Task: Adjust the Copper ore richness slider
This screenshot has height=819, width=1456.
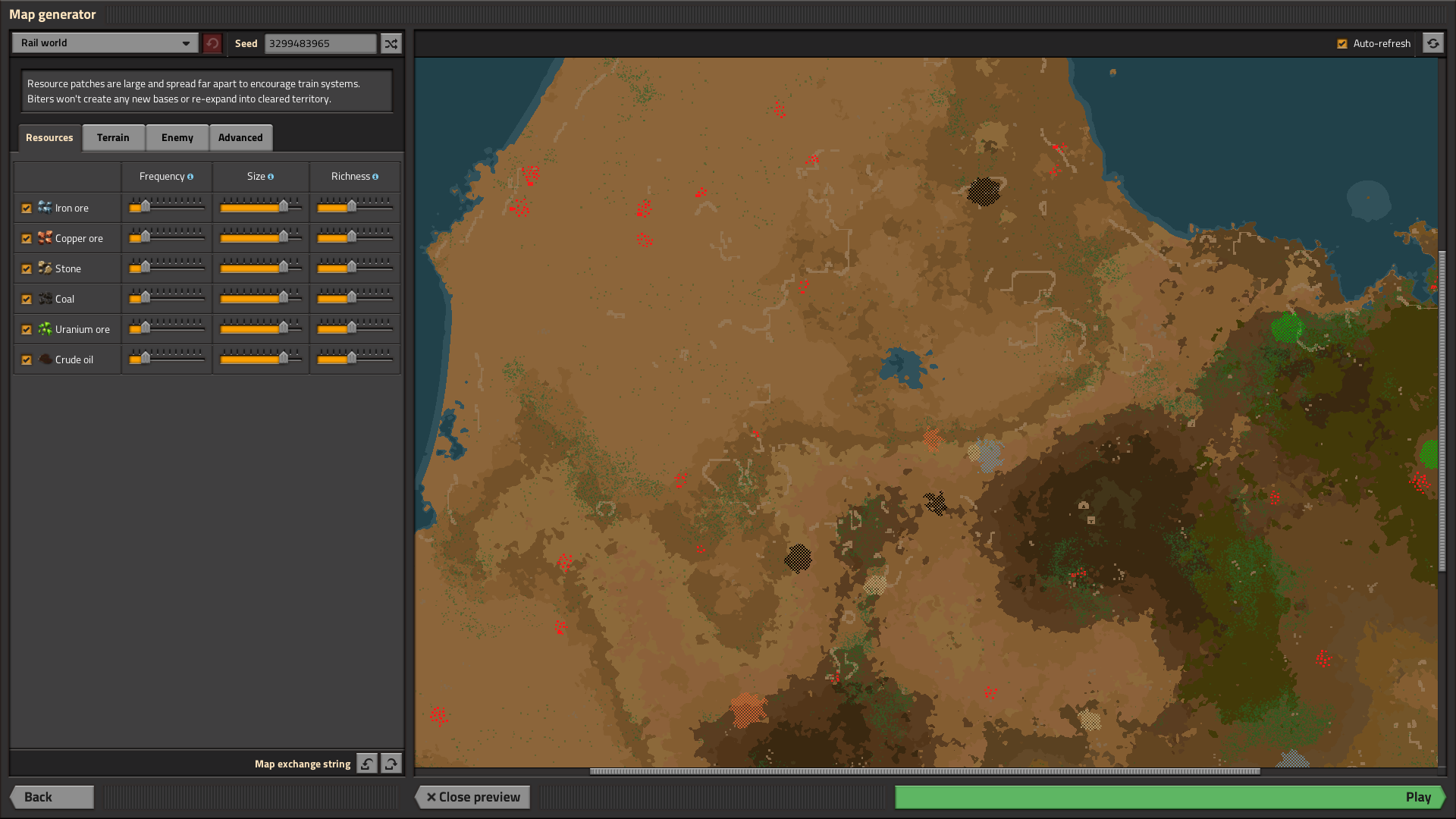Action: (x=355, y=237)
